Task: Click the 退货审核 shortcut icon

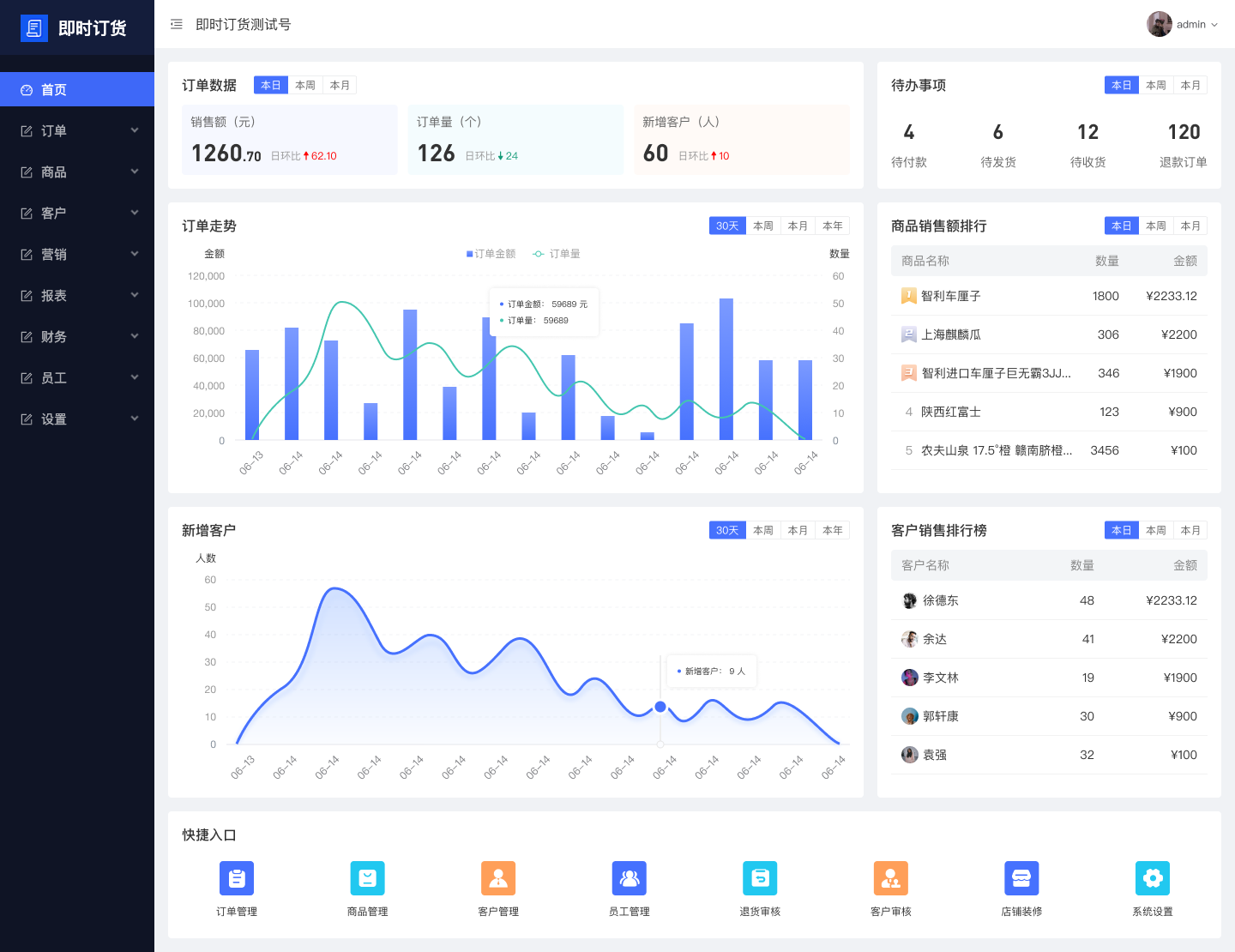Action: (x=760, y=878)
